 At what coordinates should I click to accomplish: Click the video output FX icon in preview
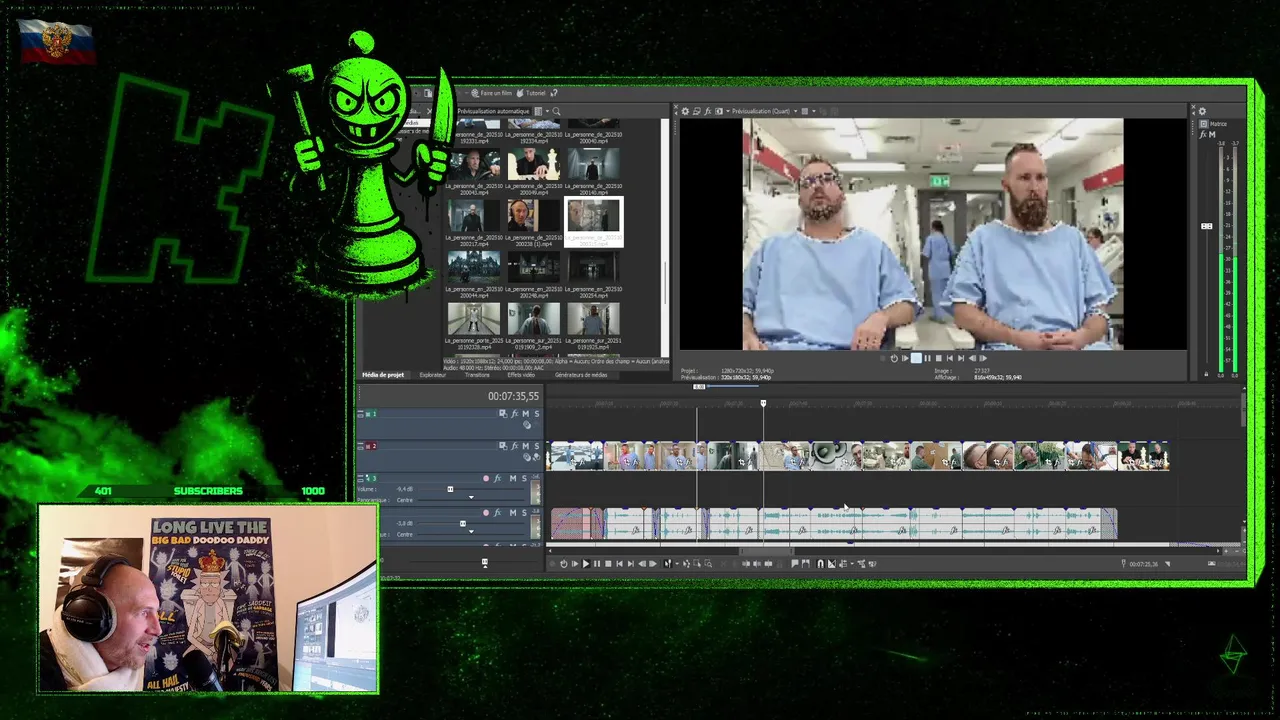(x=708, y=111)
